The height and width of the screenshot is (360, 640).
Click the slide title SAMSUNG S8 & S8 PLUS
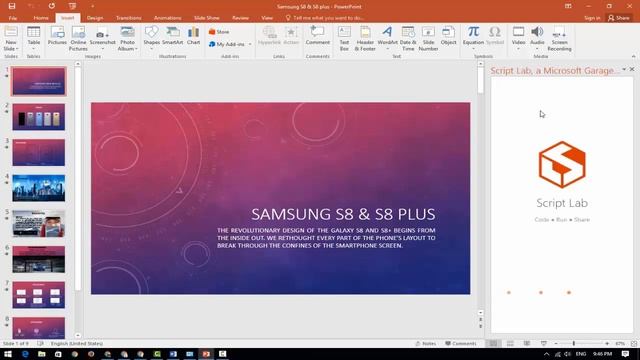[x=343, y=214]
